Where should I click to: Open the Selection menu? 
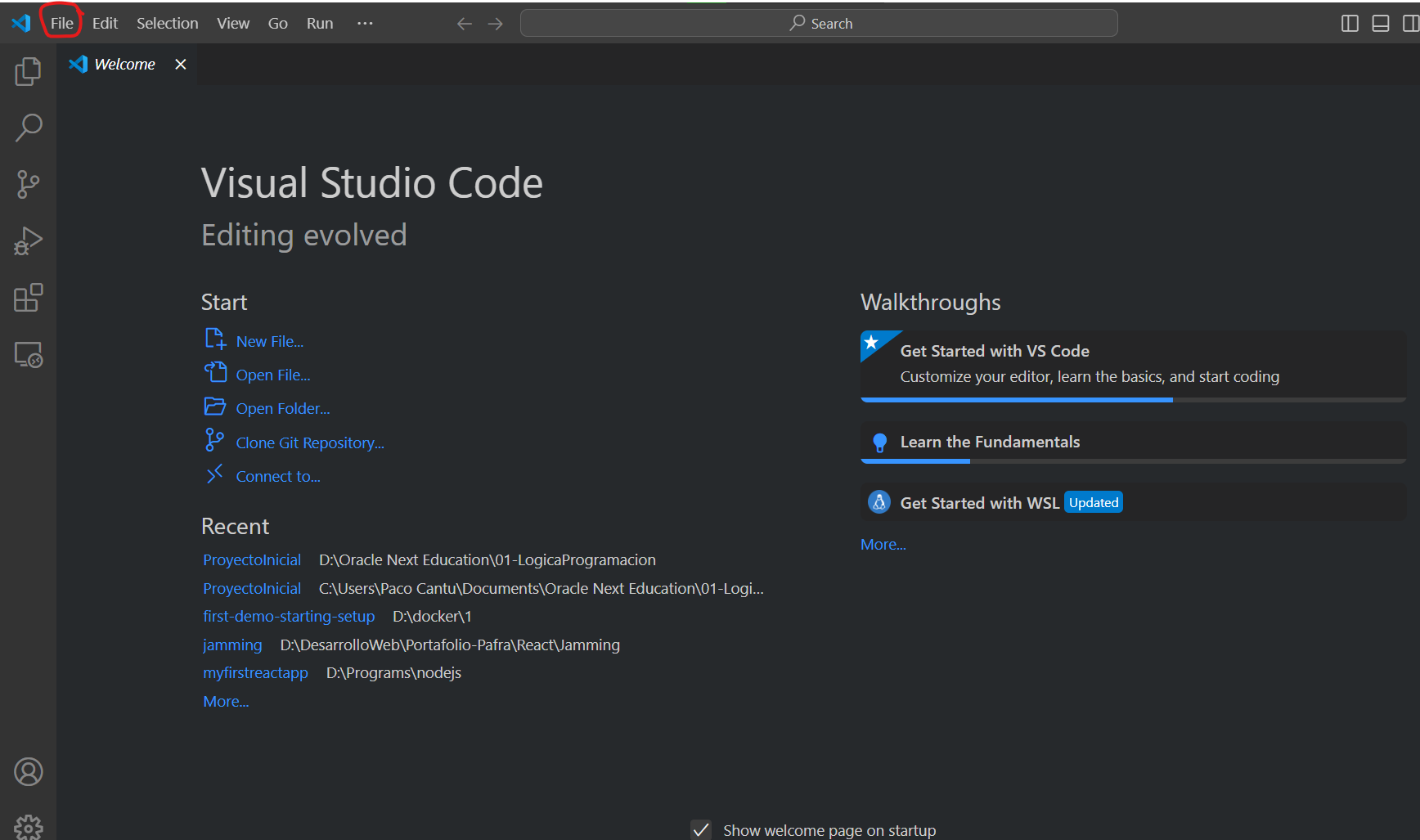click(167, 24)
